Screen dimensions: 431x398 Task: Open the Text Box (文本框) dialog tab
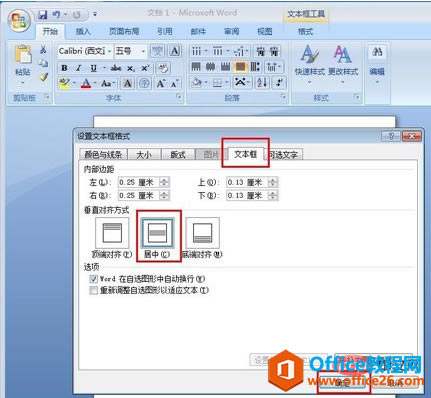pos(245,154)
